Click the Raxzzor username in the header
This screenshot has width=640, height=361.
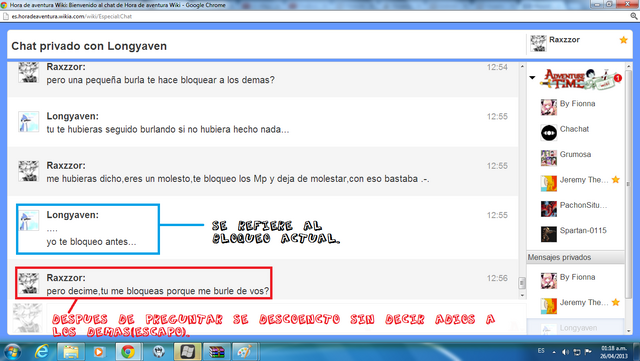(564, 40)
